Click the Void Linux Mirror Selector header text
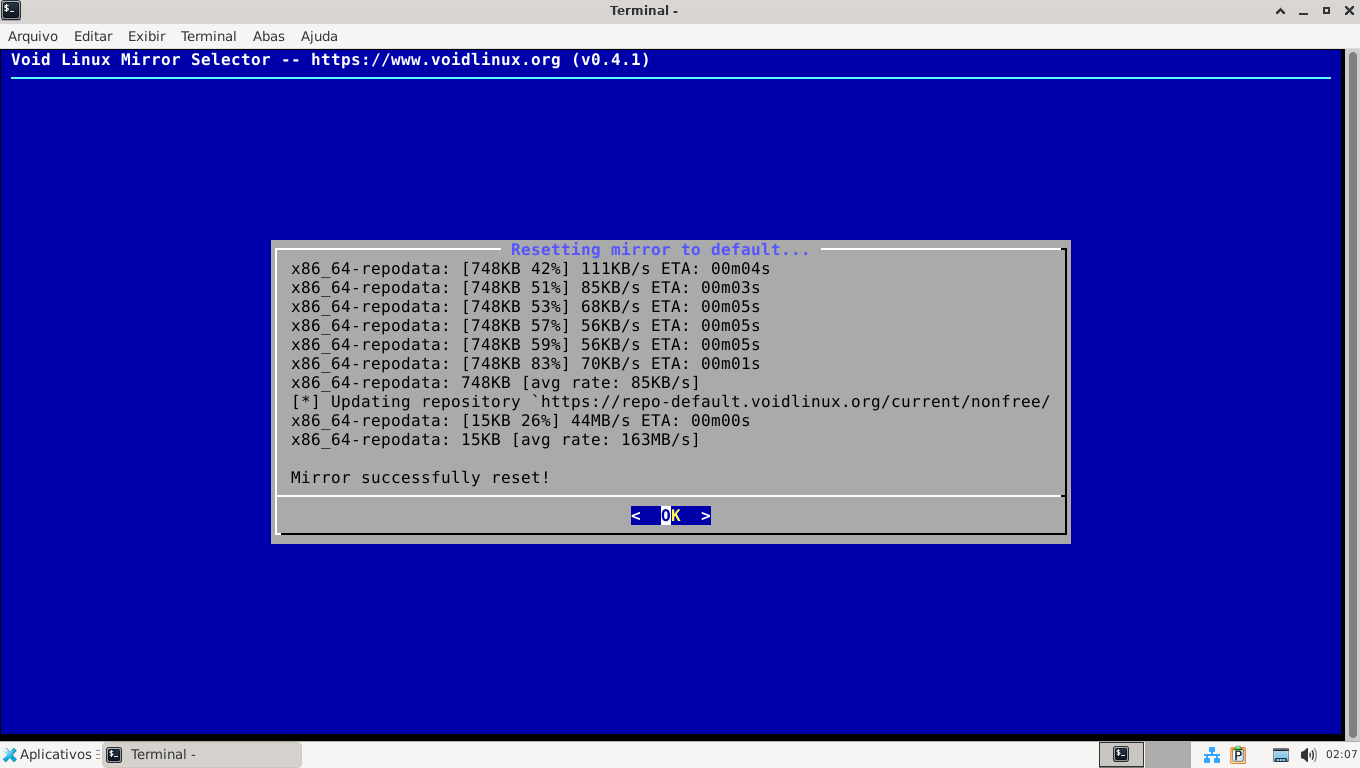The height and width of the screenshot is (768, 1360). (x=331, y=60)
